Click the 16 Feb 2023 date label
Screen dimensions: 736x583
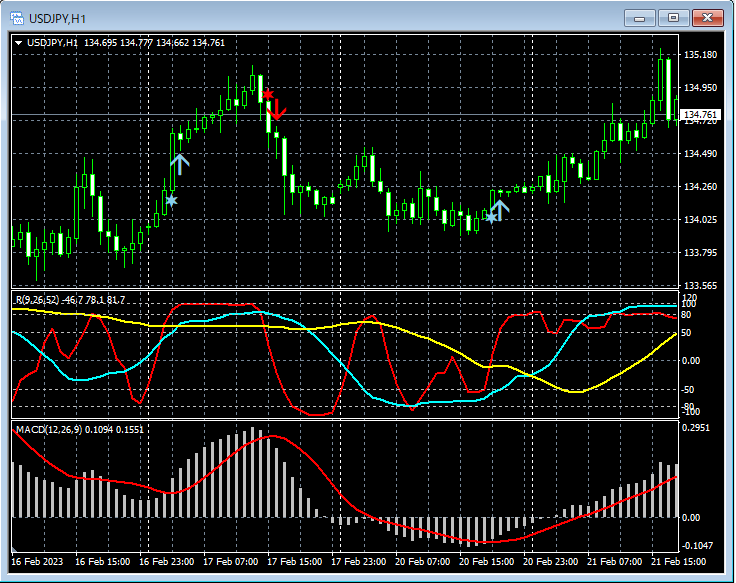37,561
